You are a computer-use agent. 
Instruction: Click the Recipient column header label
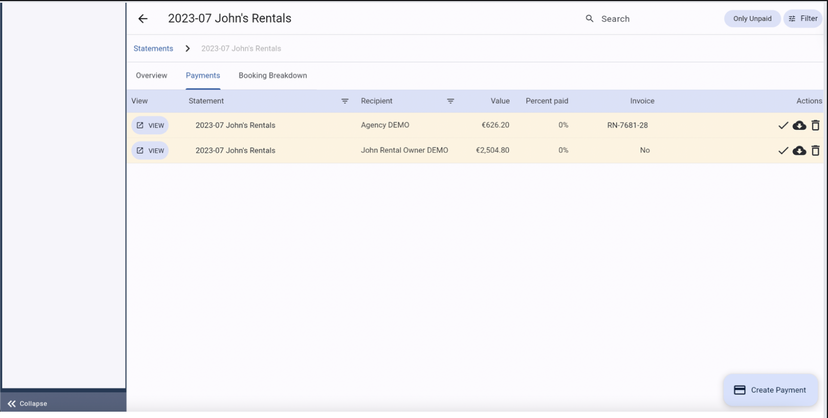[377, 101]
